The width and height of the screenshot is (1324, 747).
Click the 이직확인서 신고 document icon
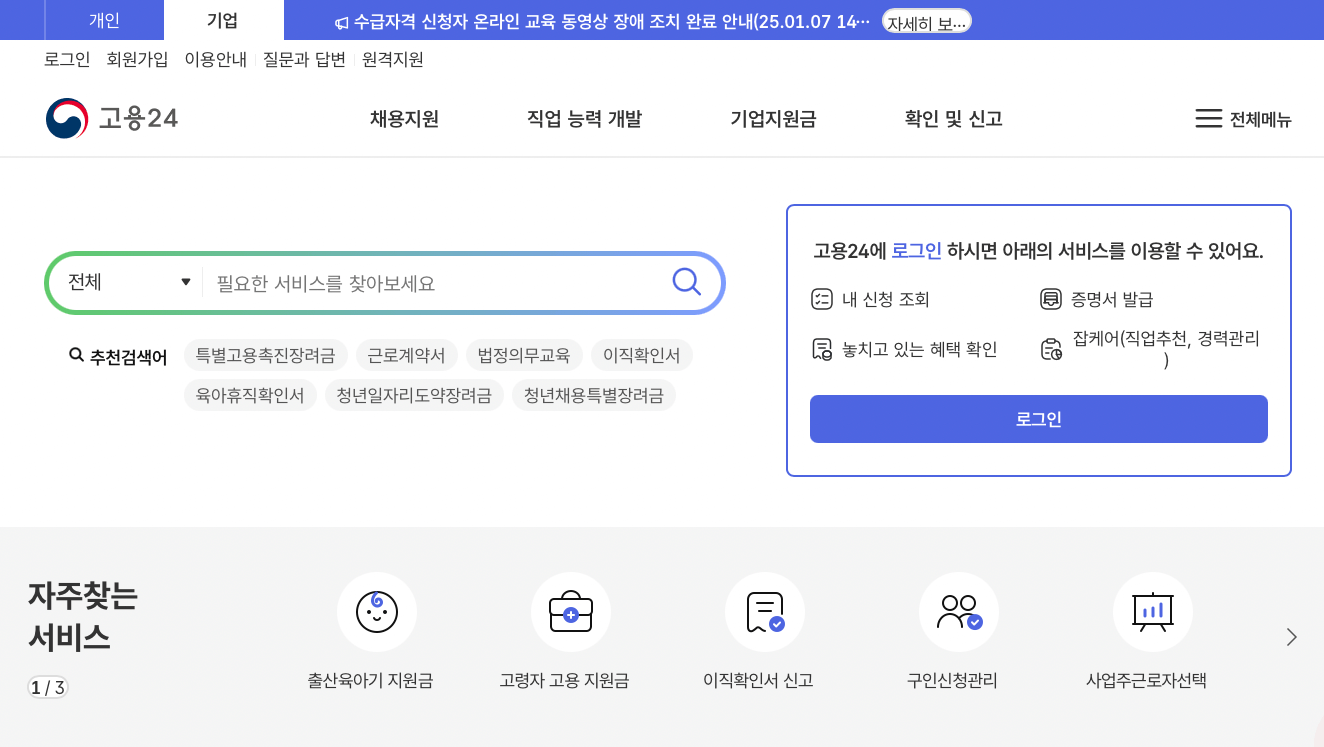click(x=765, y=612)
